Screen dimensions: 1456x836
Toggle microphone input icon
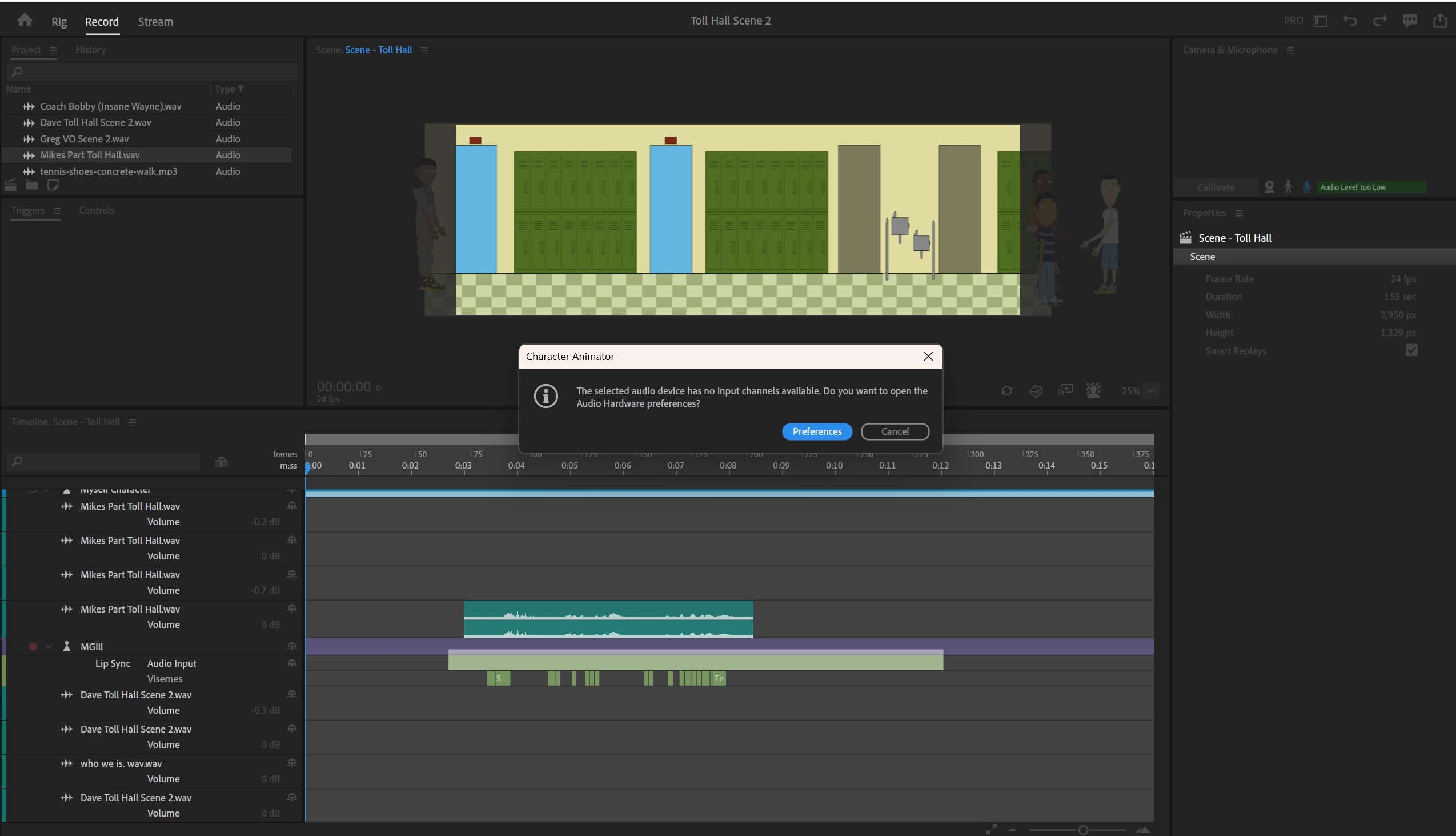tap(1307, 187)
